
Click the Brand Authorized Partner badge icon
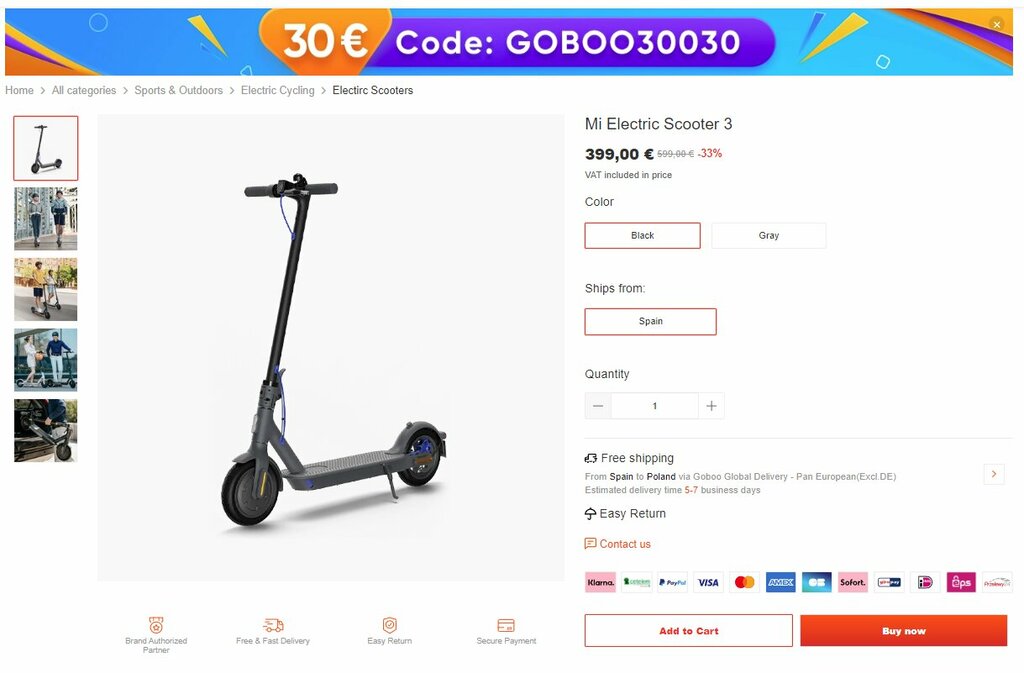[156, 625]
